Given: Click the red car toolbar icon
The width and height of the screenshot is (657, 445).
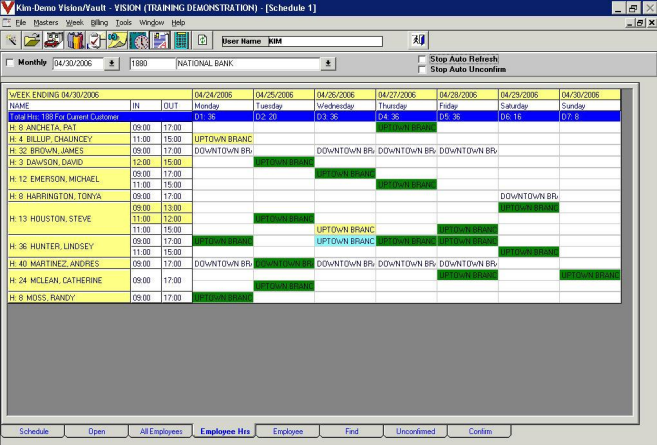Looking at the screenshot, I should 53,41.
